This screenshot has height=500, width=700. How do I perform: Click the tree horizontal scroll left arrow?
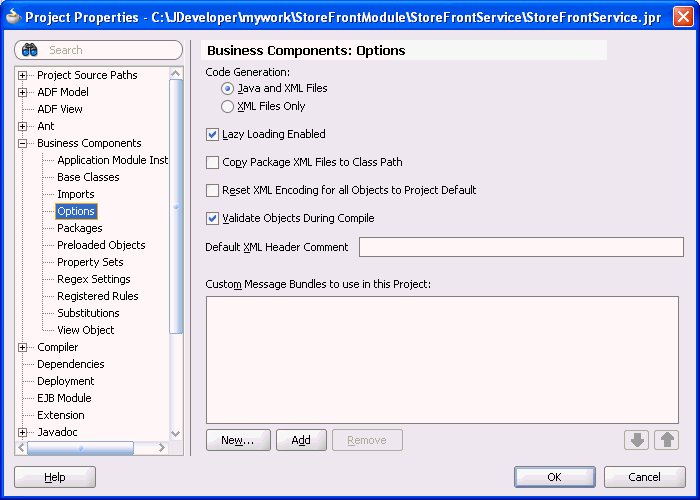(x=21, y=447)
